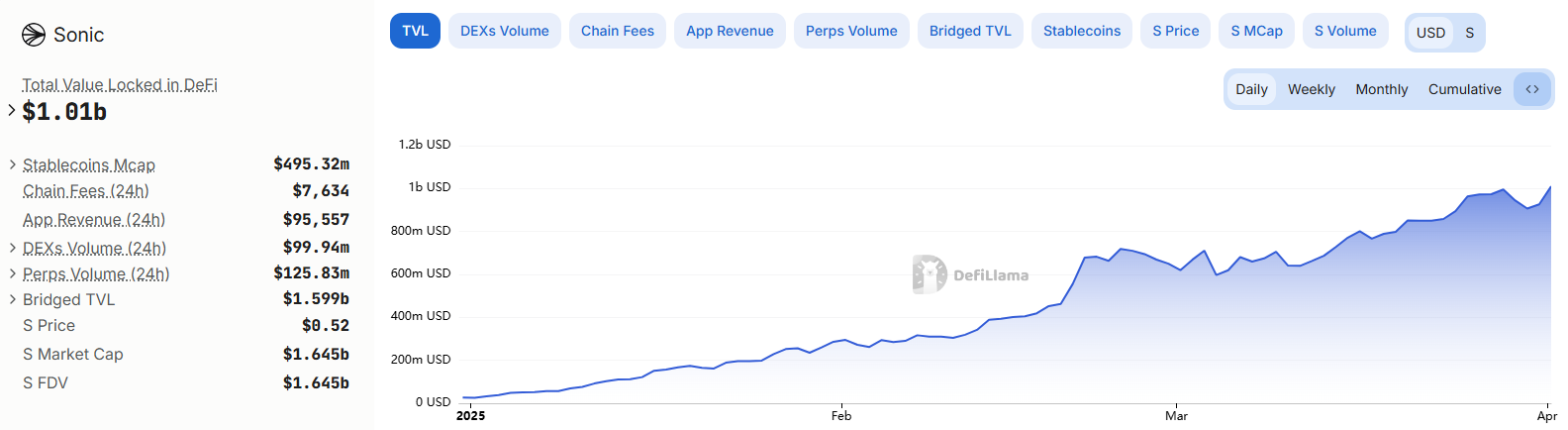Click the embed chart code icon
This screenshot has height=430, width=1568.
[x=1531, y=89]
